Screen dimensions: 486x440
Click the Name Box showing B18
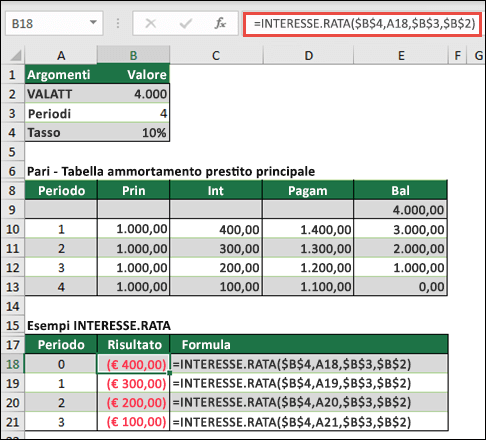pyautogui.click(x=54, y=23)
